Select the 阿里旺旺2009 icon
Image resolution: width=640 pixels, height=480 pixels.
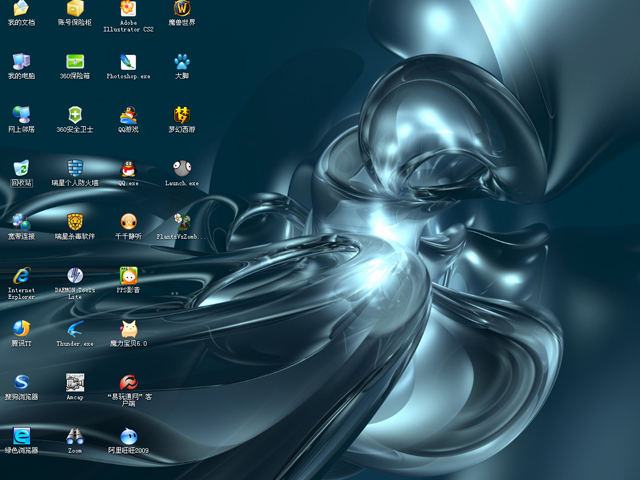click(128, 436)
